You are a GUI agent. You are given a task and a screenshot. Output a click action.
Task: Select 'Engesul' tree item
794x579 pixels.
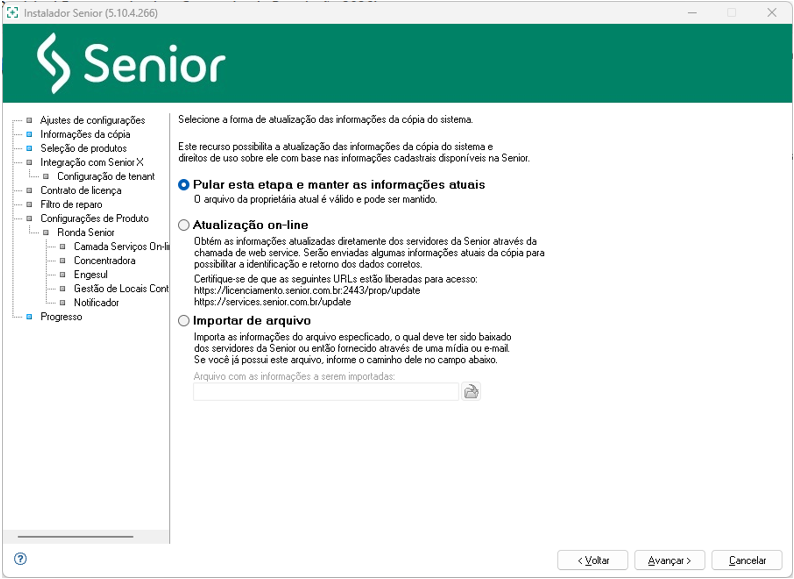coord(91,275)
